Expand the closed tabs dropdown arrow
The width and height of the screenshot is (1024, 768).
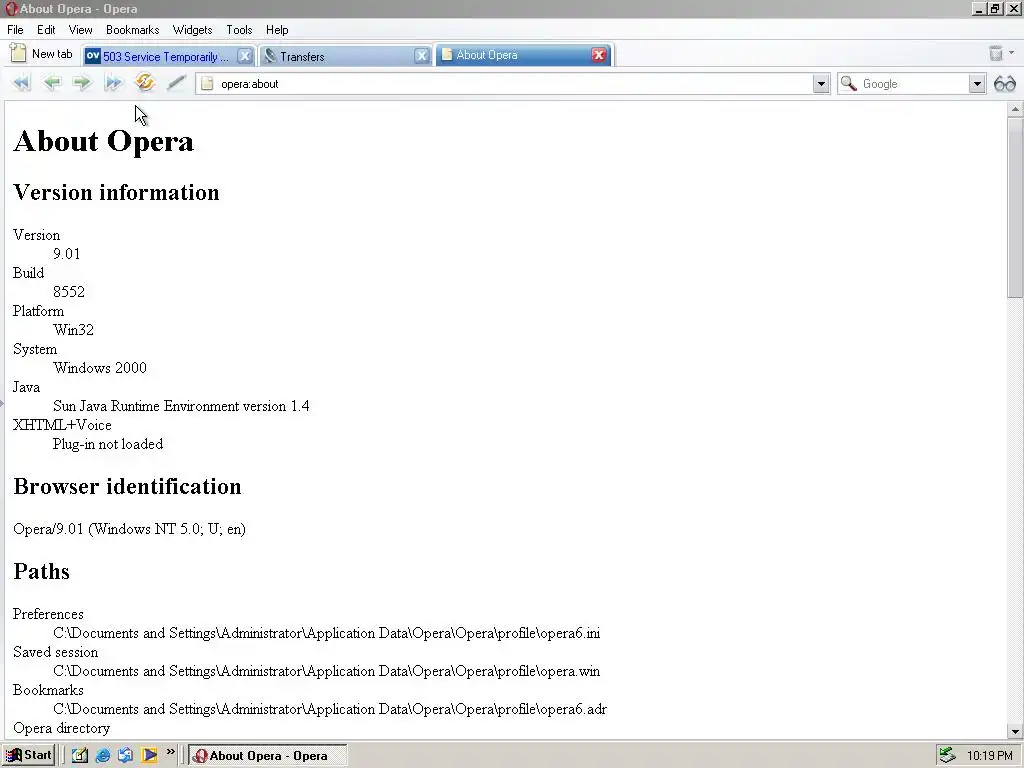click(x=1012, y=54)
